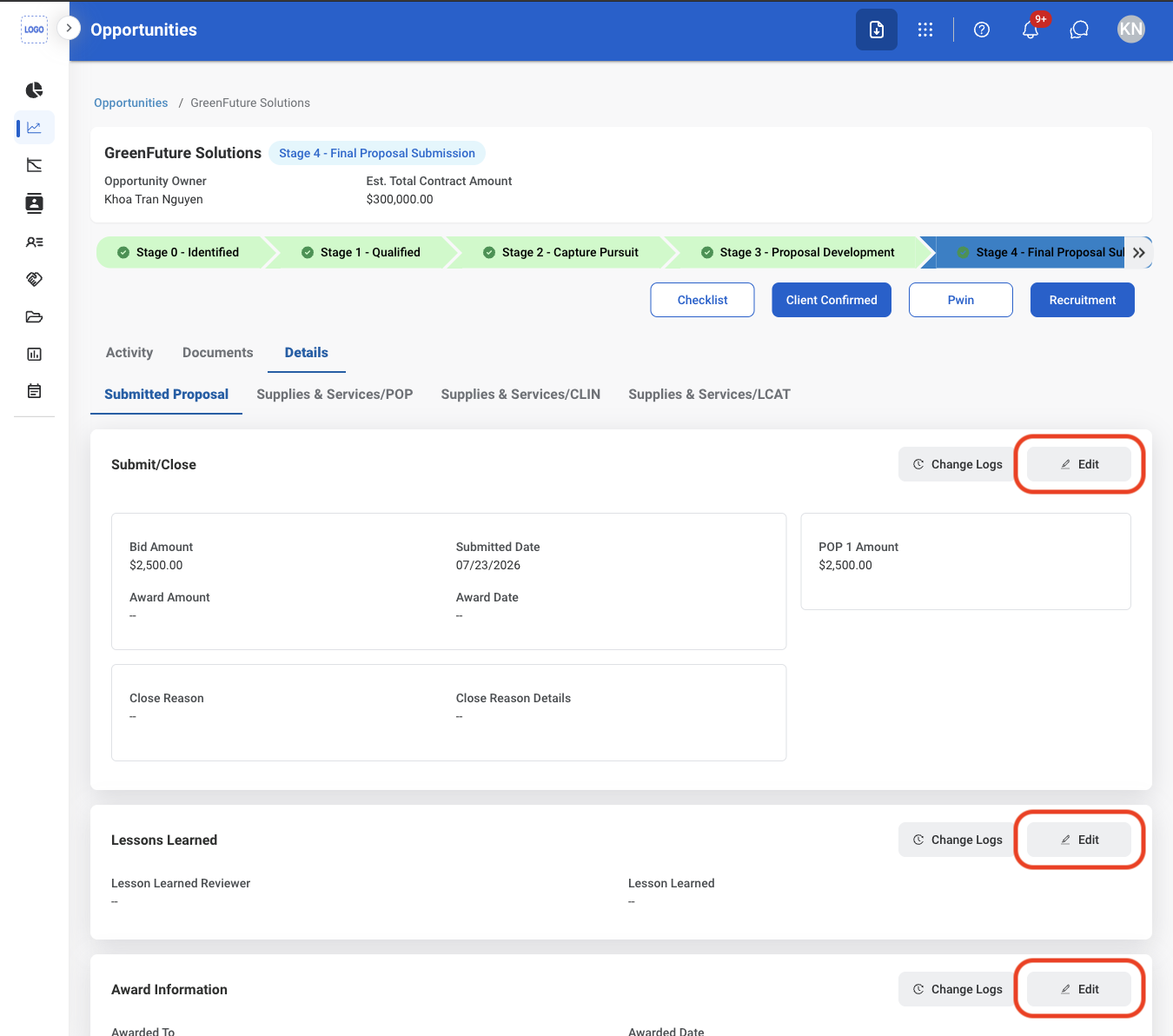1173x1036 pixels.
Task: Open the contacts book sidebar icon
Action: (x=34, y=203)
